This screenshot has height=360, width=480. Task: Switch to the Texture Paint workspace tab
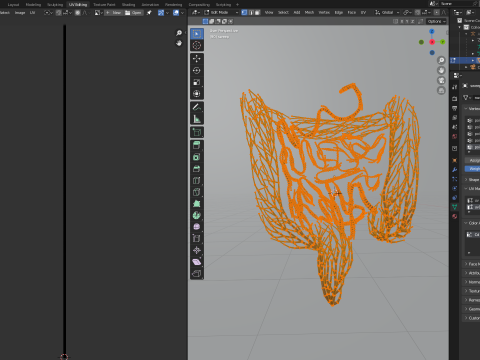[104, 5]
